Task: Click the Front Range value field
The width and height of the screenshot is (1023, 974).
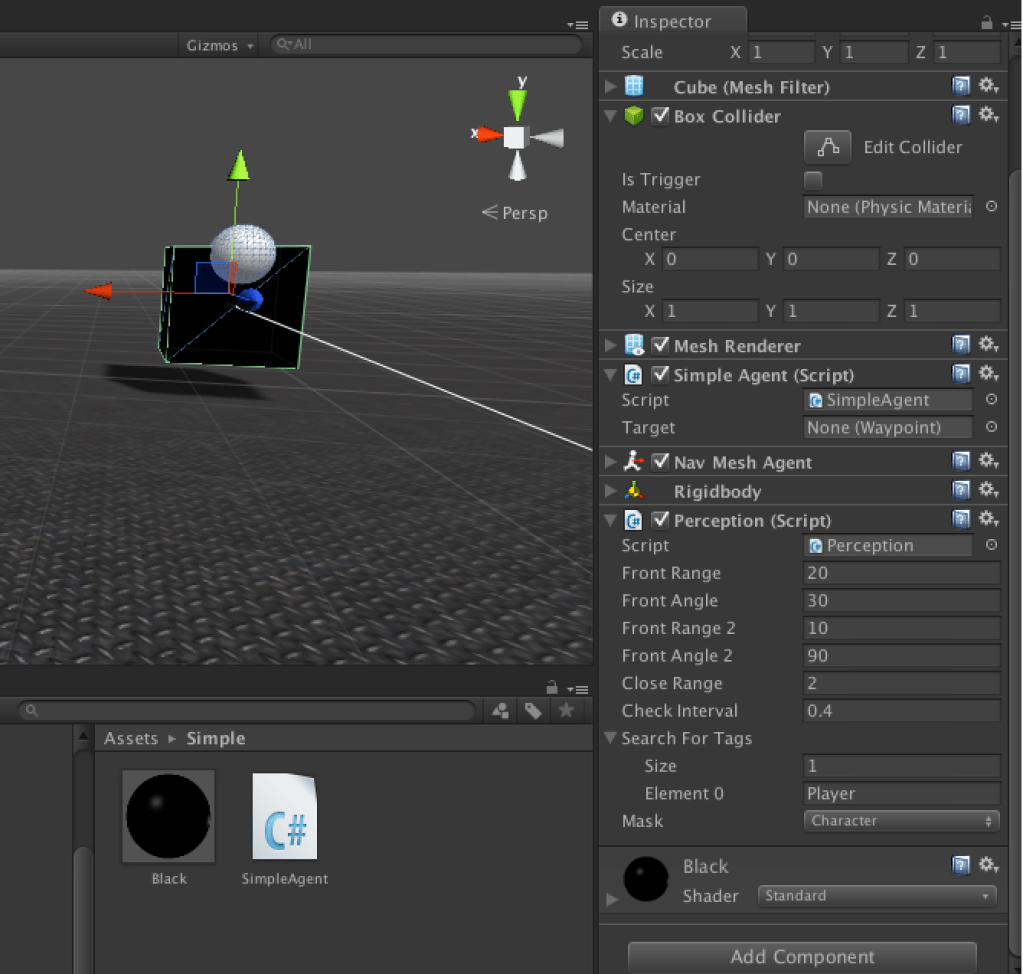Action: pos(900,573)
